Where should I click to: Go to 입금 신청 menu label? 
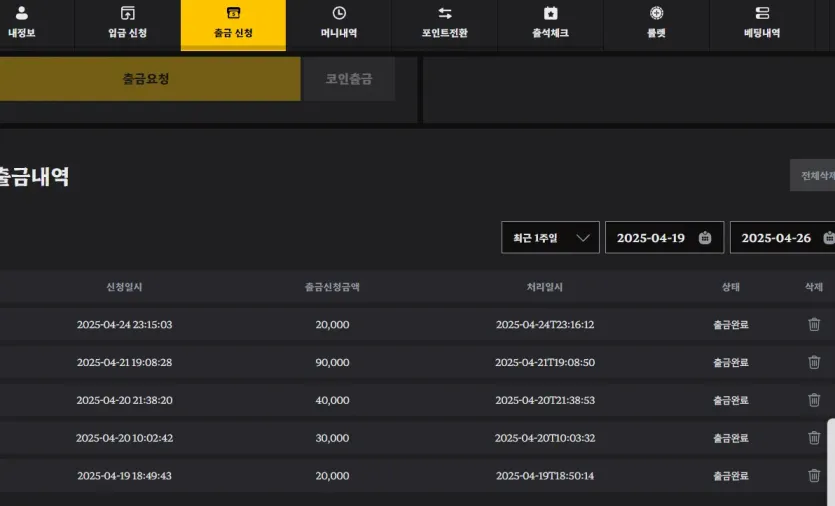coord(128,33)
